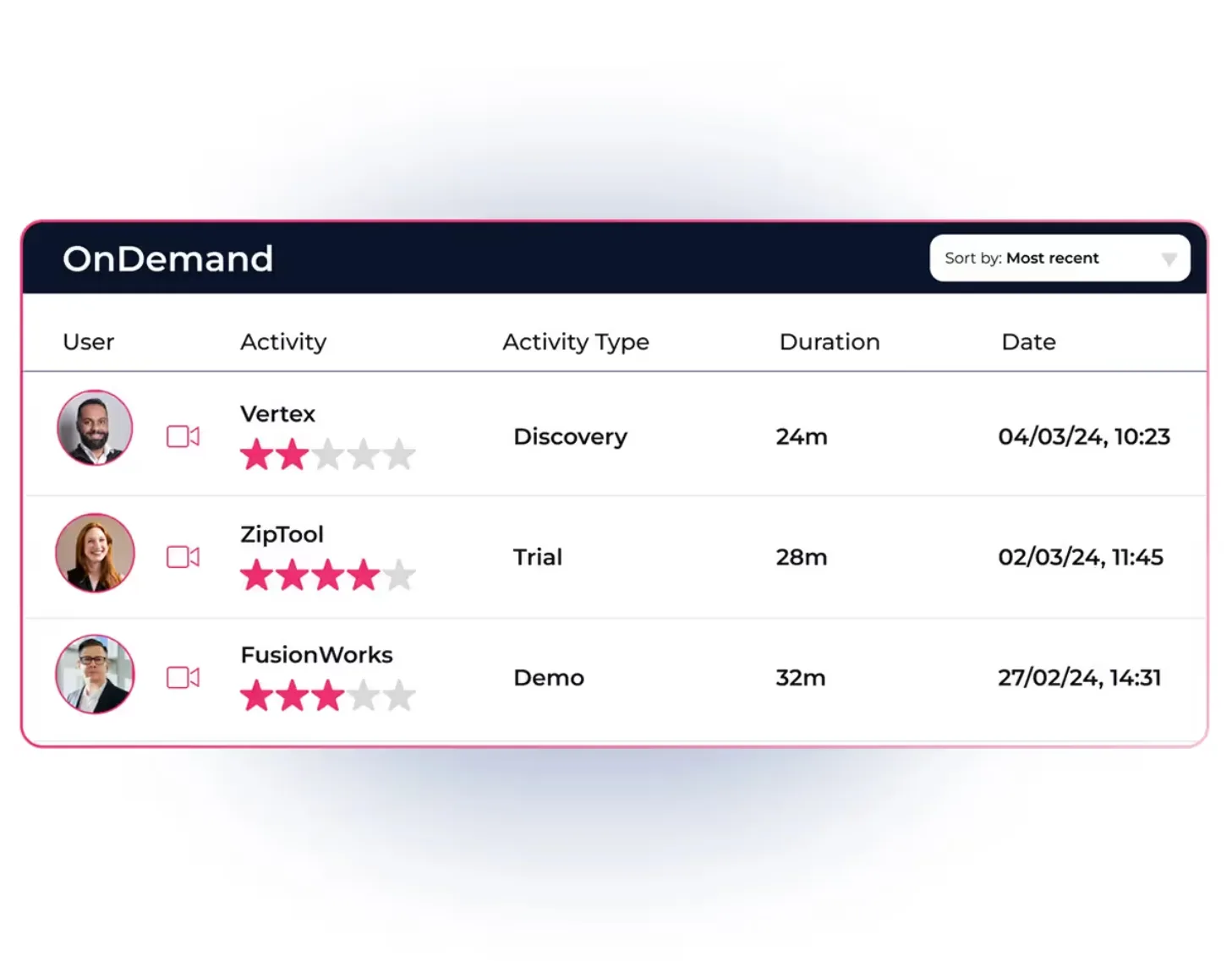This screenshot has width=1232, height=961.
Task: Select the Demo activity type cell
Action: click(x=549, y=678)
